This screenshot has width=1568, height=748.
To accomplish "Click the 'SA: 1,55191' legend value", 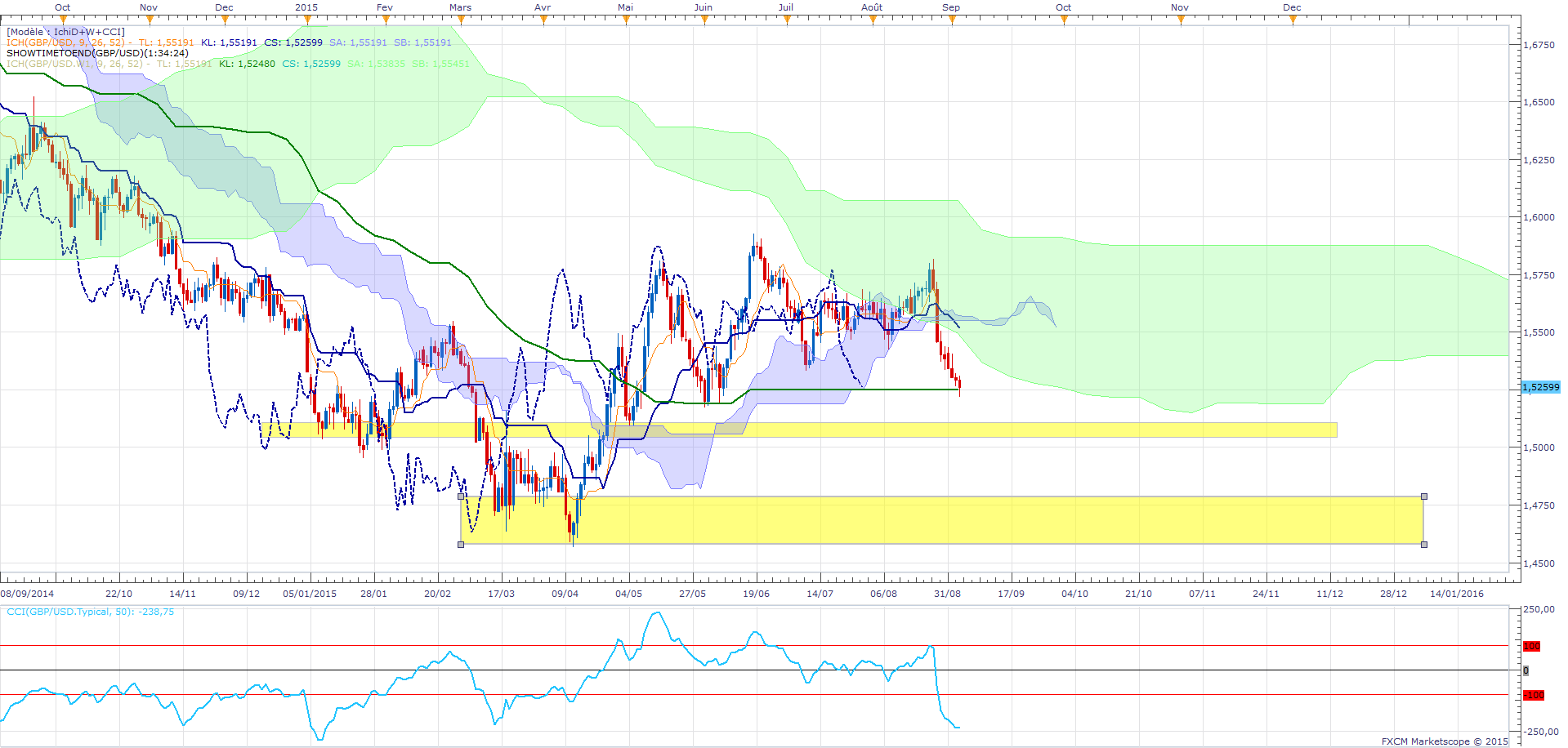I will pos(358,42).
